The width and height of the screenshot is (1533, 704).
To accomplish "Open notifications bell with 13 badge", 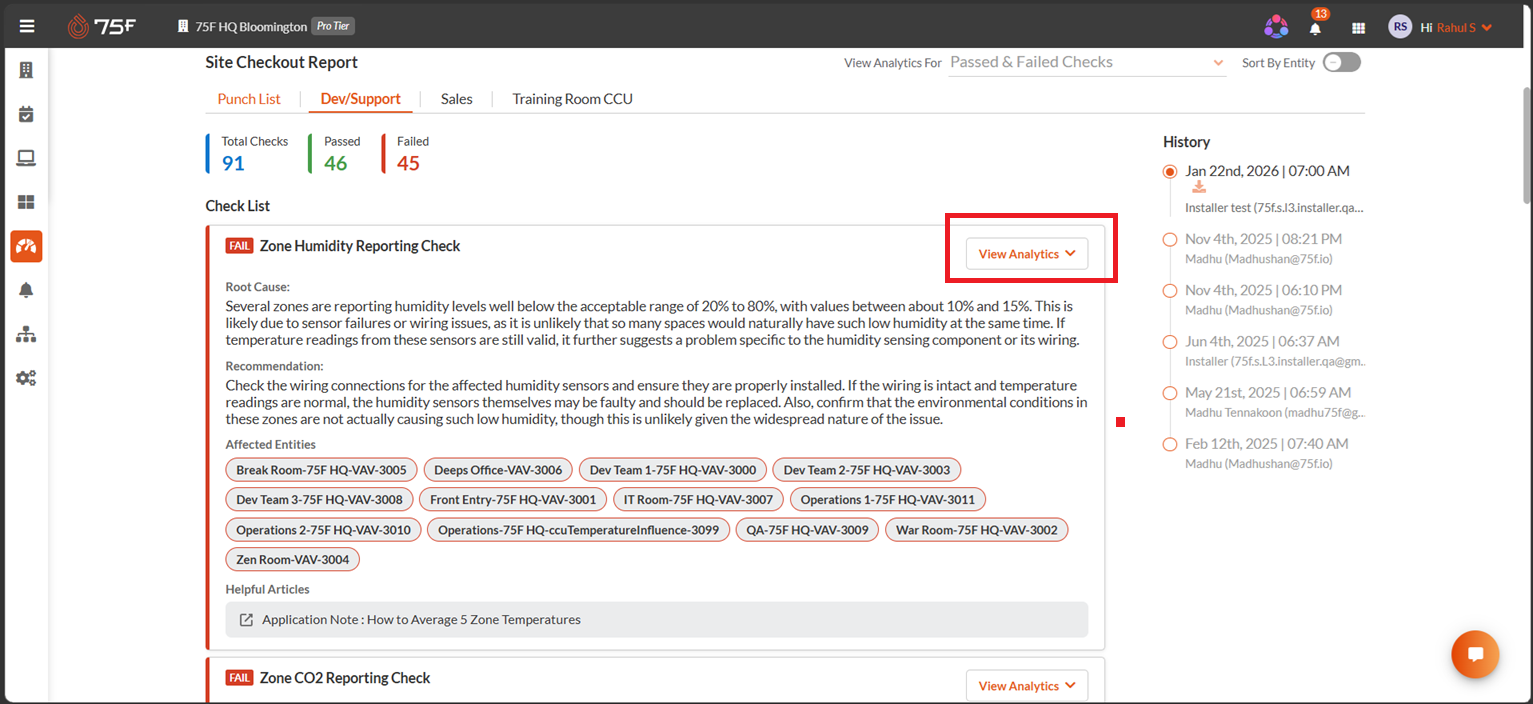I will point(1315,27).
